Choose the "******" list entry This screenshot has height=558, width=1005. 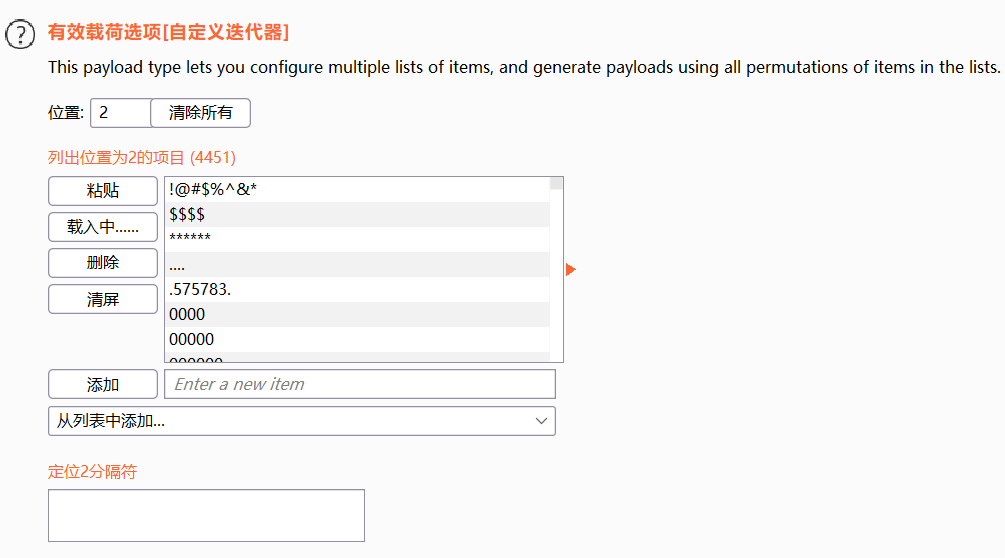[x=357, y=240]
